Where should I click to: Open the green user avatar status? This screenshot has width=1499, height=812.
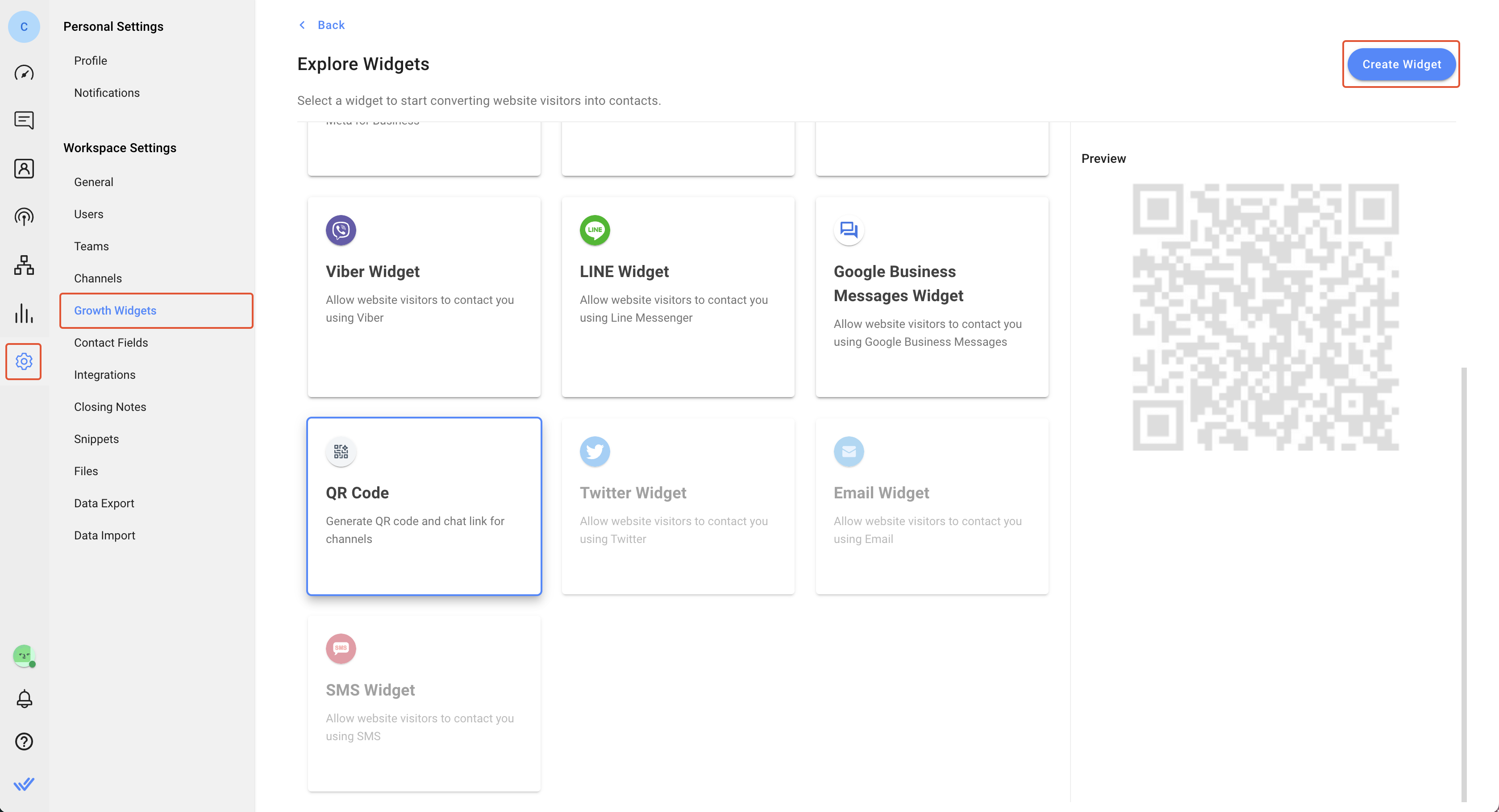coord(24,655)
